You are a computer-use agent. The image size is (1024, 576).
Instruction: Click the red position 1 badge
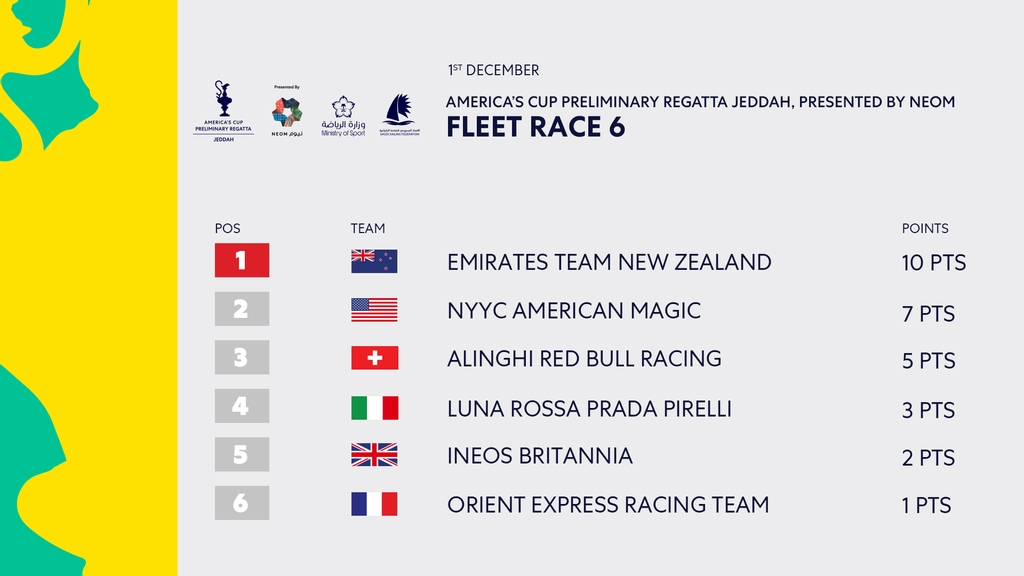pos(242,260)
